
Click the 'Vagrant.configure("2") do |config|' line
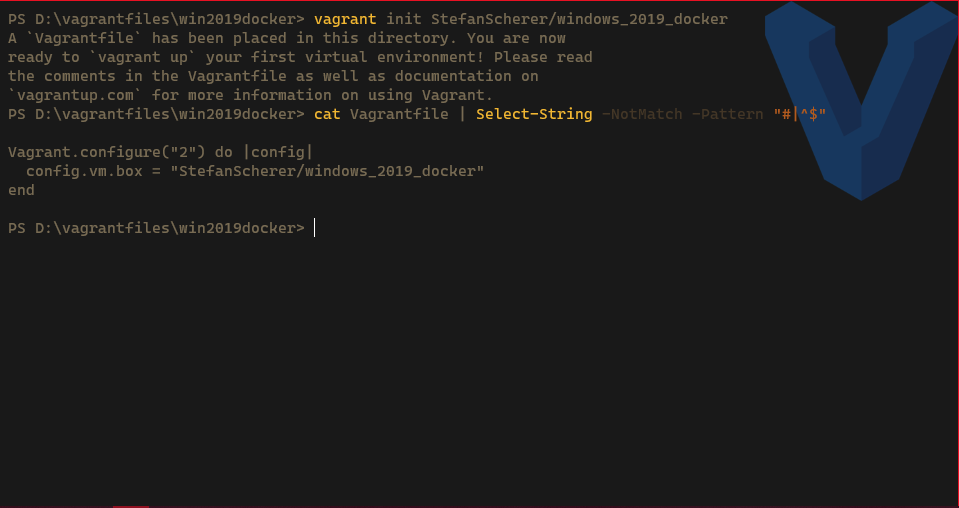point(160,152)
